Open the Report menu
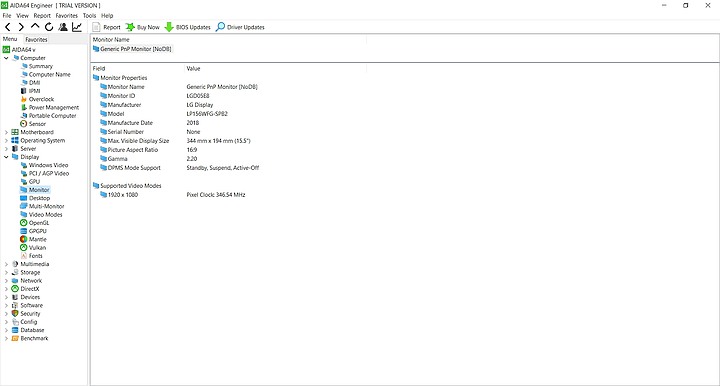Screen dimensions: 720x386 pyautogui.click(x=42, y=16)
